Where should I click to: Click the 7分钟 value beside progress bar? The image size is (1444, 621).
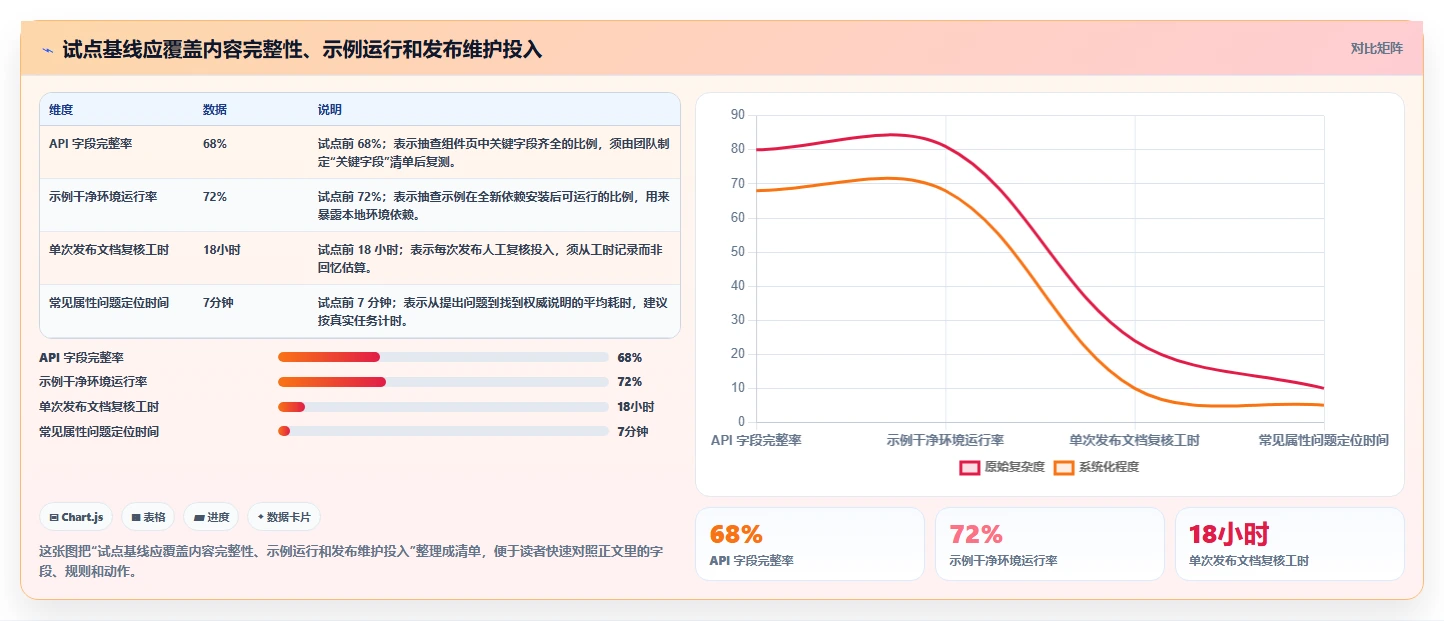click(x=633, y=432)
